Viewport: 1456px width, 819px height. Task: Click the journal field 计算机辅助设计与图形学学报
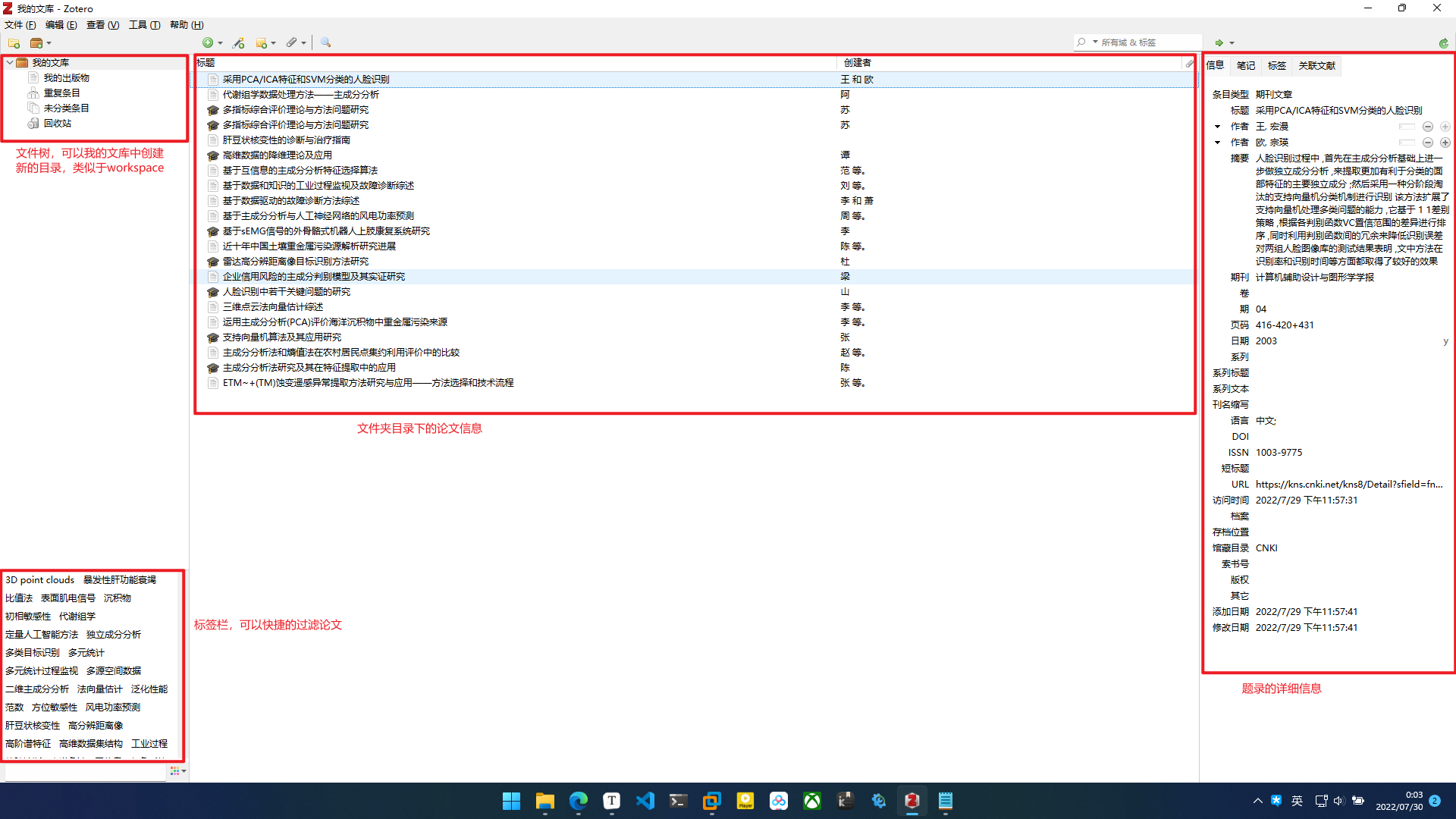coord(1314,278)
